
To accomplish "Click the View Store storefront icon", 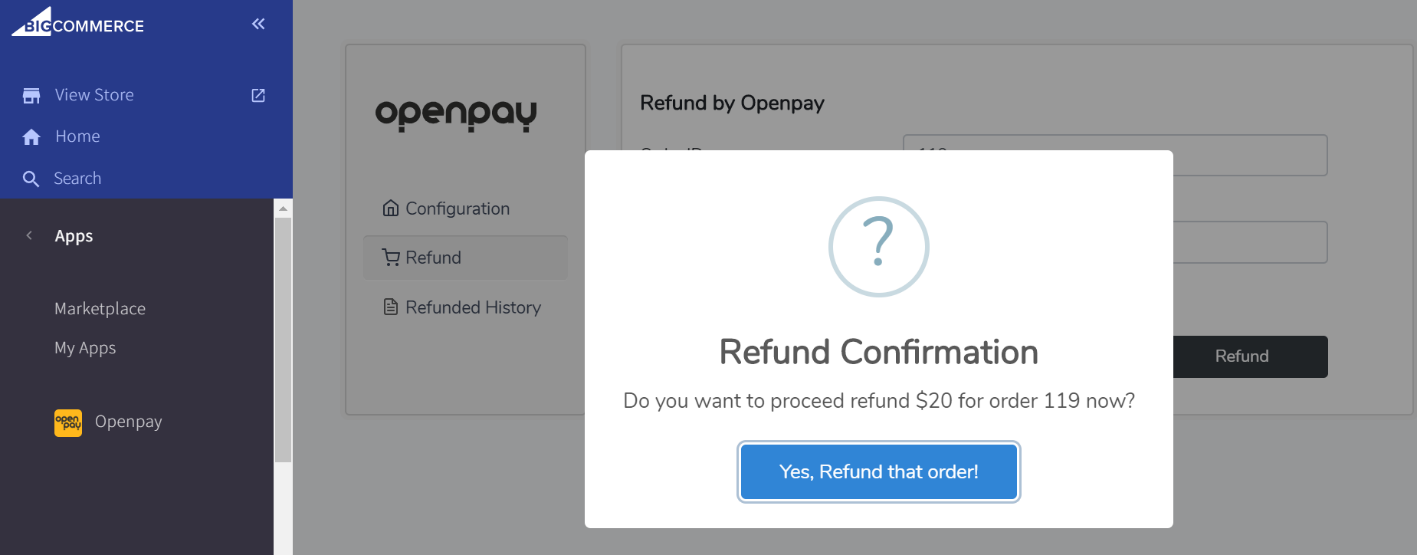I will click(x=32, y=95).
